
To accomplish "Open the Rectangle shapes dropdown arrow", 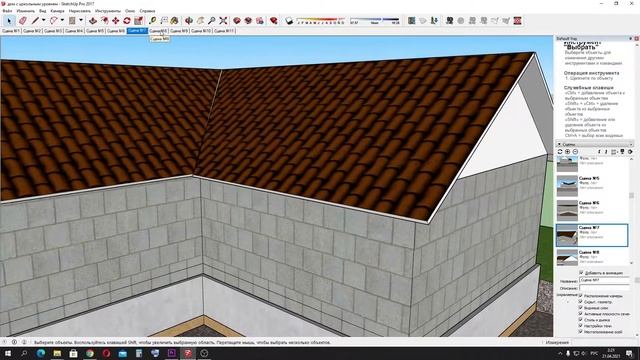I will click(x=80, y=20).
